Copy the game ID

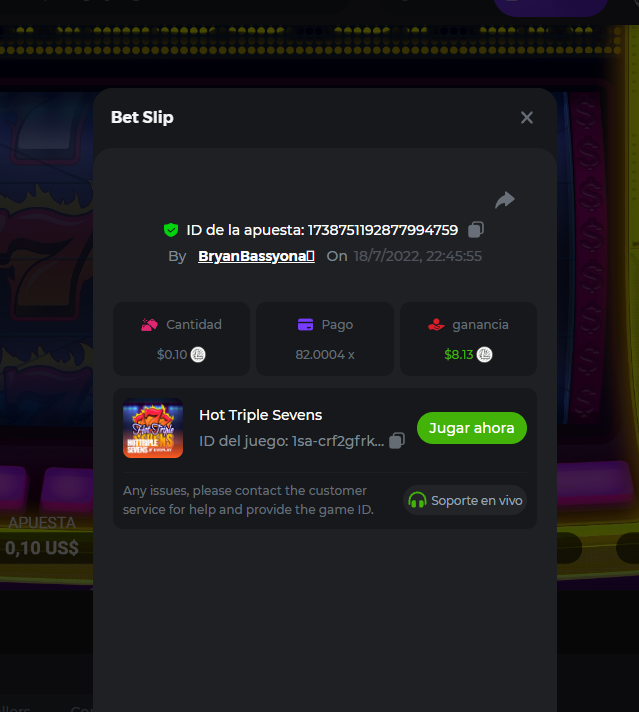(397, 440)
